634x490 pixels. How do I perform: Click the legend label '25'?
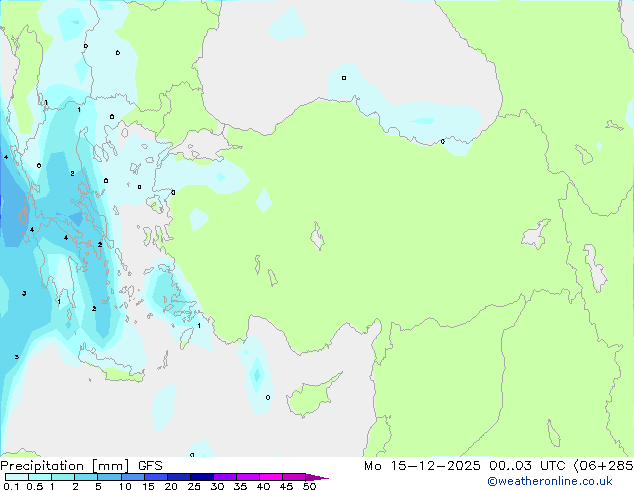click(x=194, y=486)
